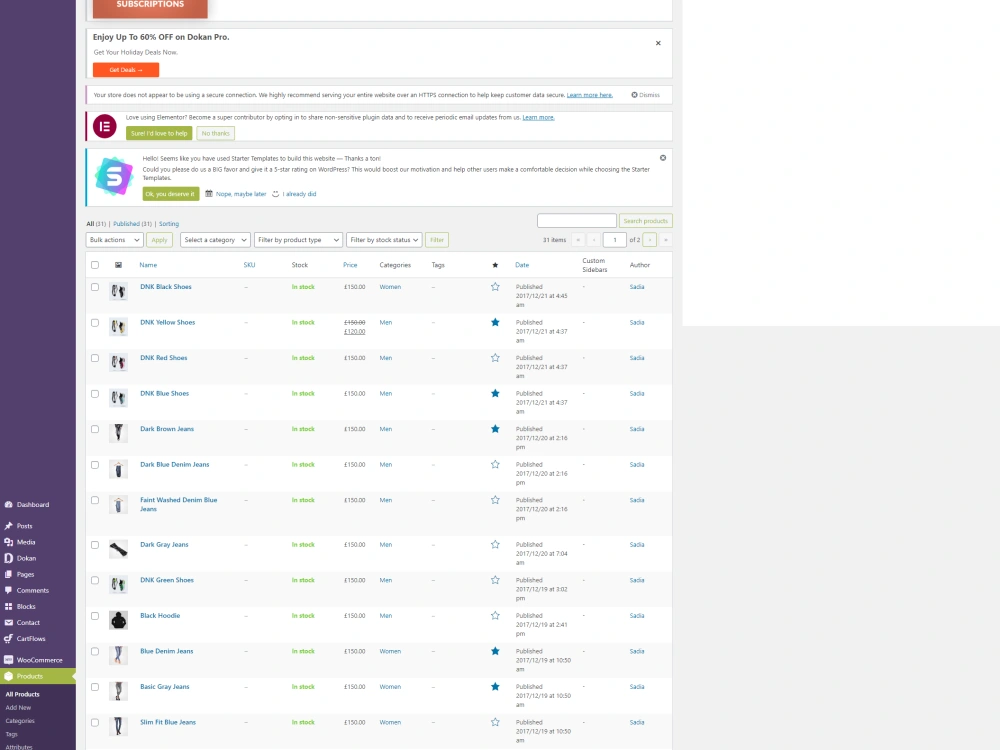Check the Dark Gray Jeans row checkbox
1000x750 pixels.
[95, 545]
